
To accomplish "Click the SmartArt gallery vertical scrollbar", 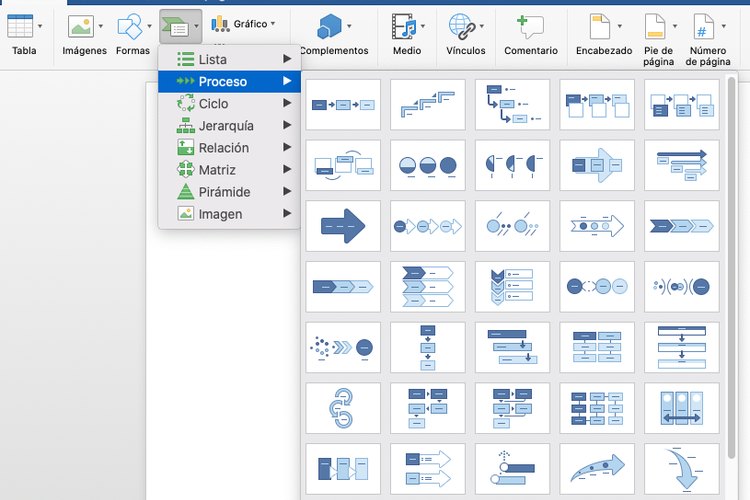I will [731, 268].
